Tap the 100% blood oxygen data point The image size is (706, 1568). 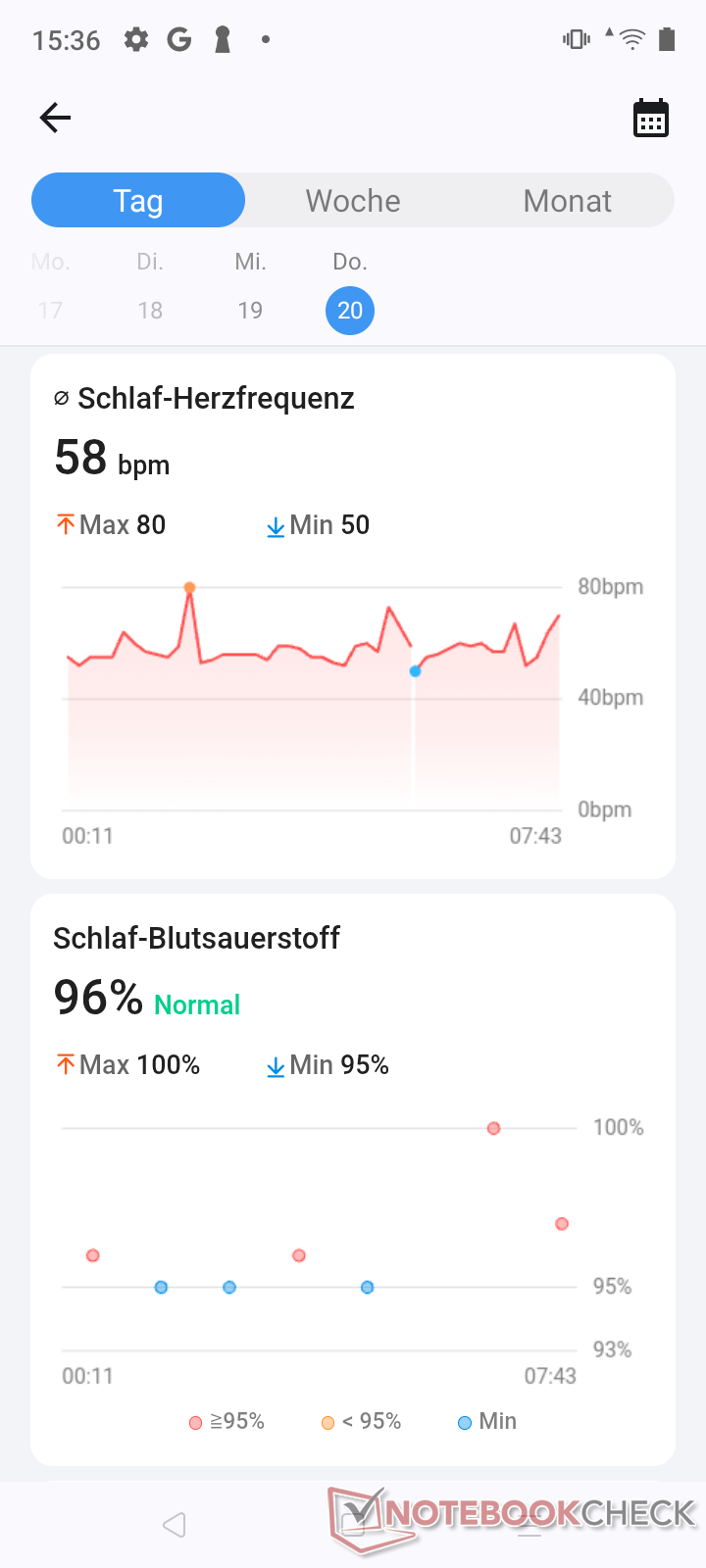tap(494, 1129)
